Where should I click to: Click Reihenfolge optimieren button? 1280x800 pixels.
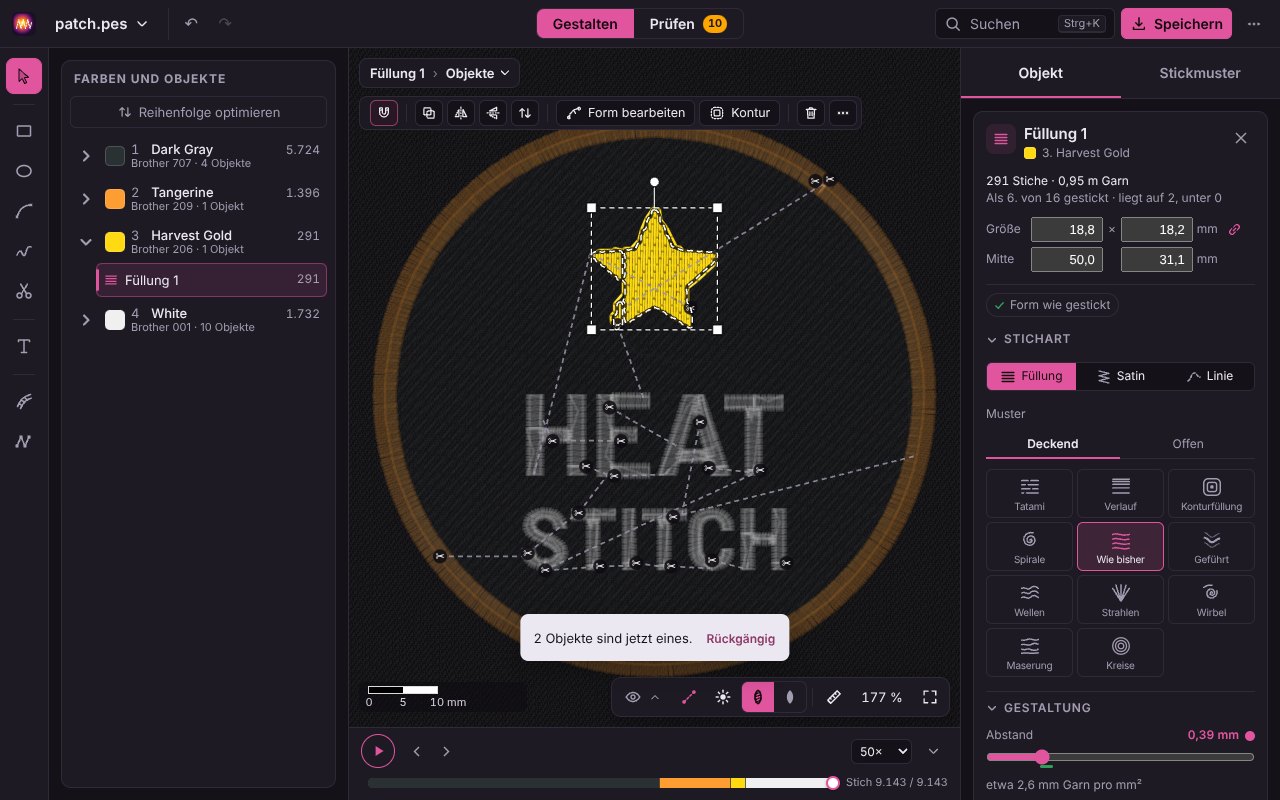(198, 112)
